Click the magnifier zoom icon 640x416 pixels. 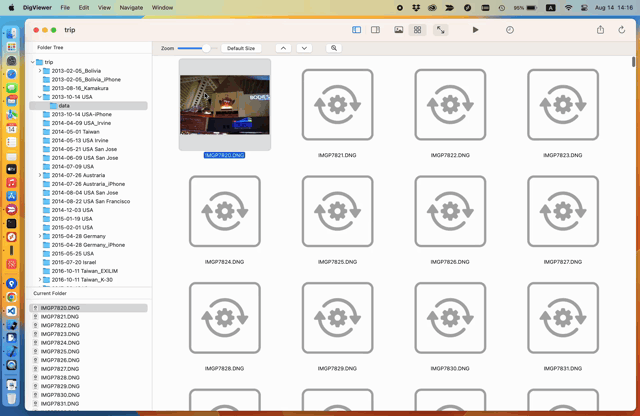click(x=334, y=48)
